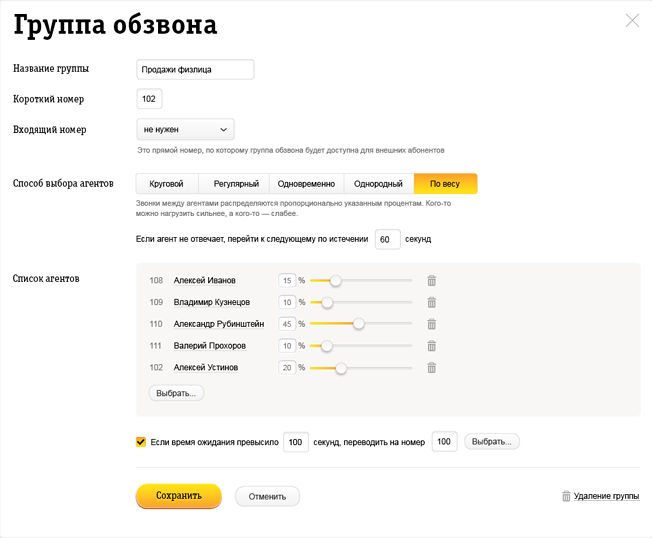Close the Группа обзвона dialog
This screenshot has width=652, height=538.
tap(632, 20)
